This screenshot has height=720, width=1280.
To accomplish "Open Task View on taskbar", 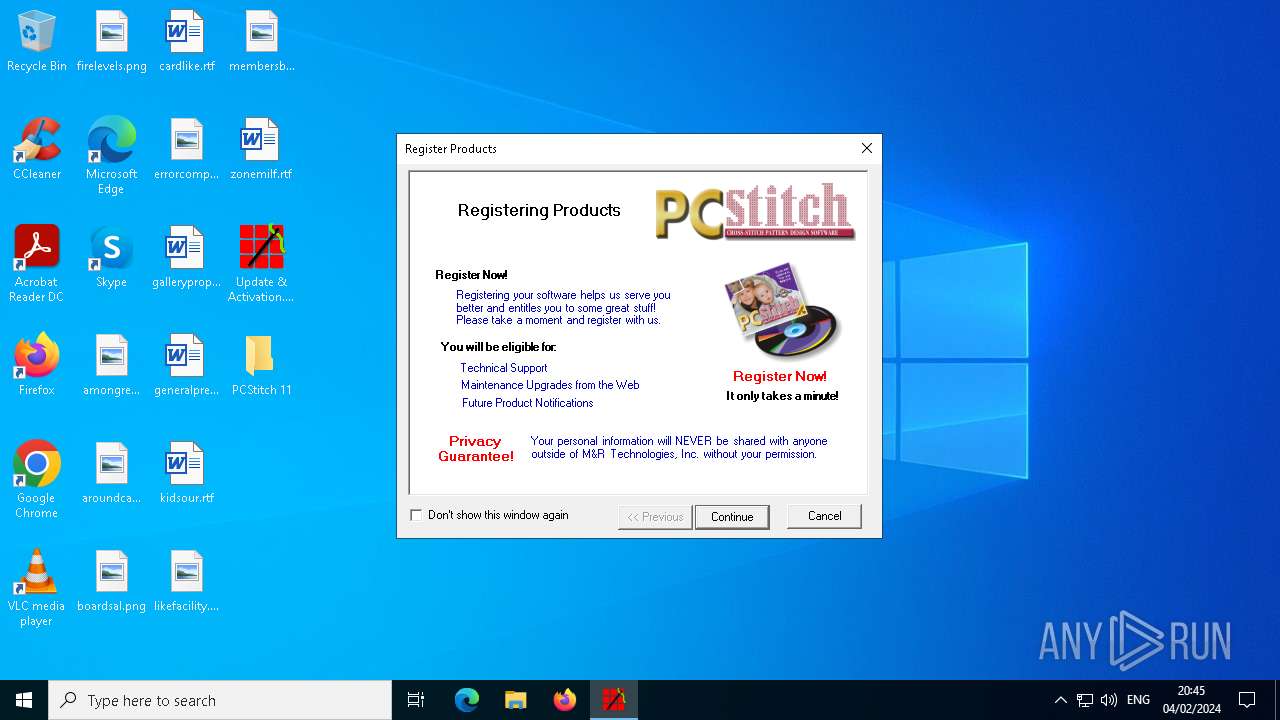I will pos(416,700).
